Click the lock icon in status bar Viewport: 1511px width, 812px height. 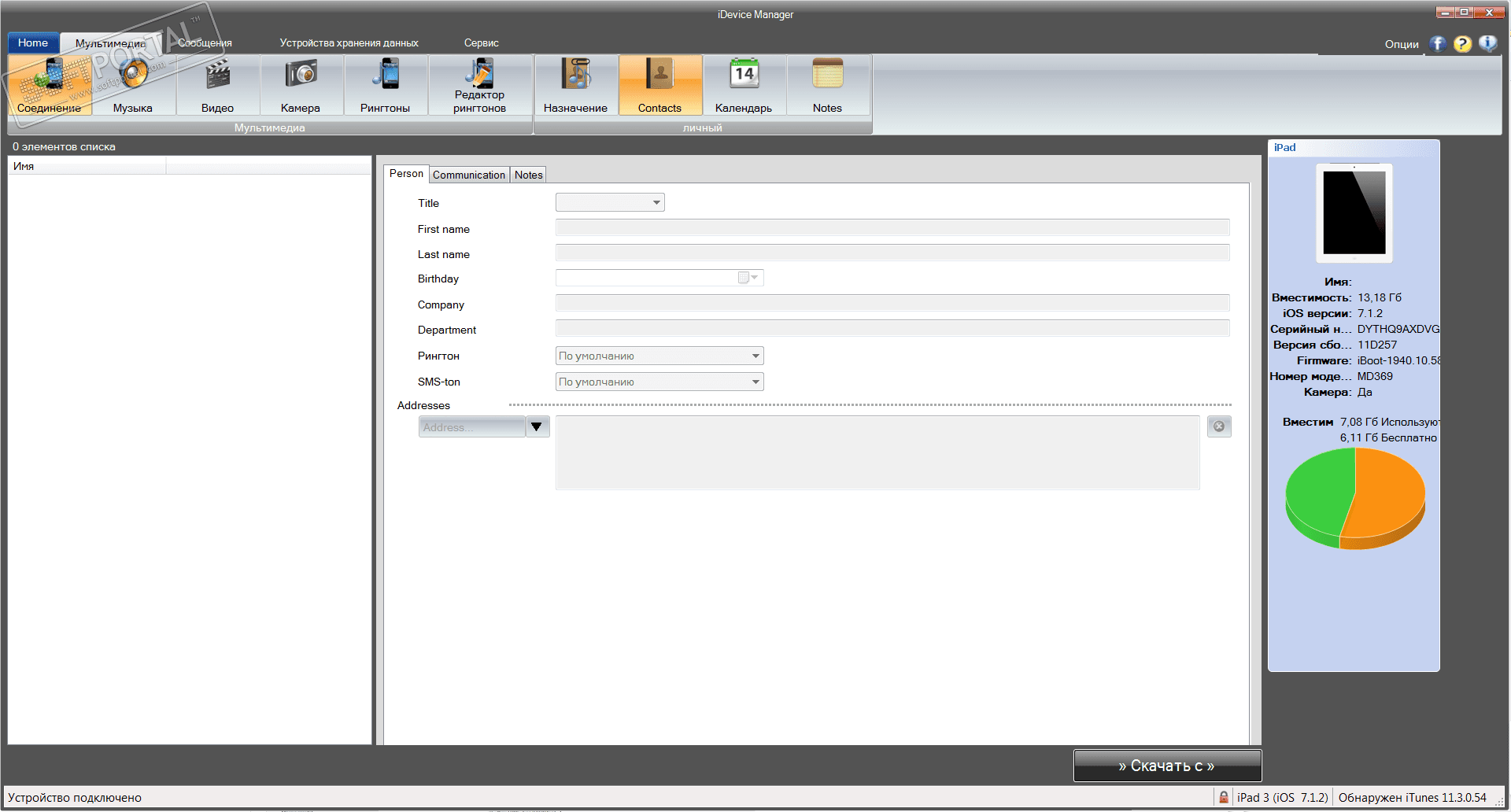tap(1224, 797)
